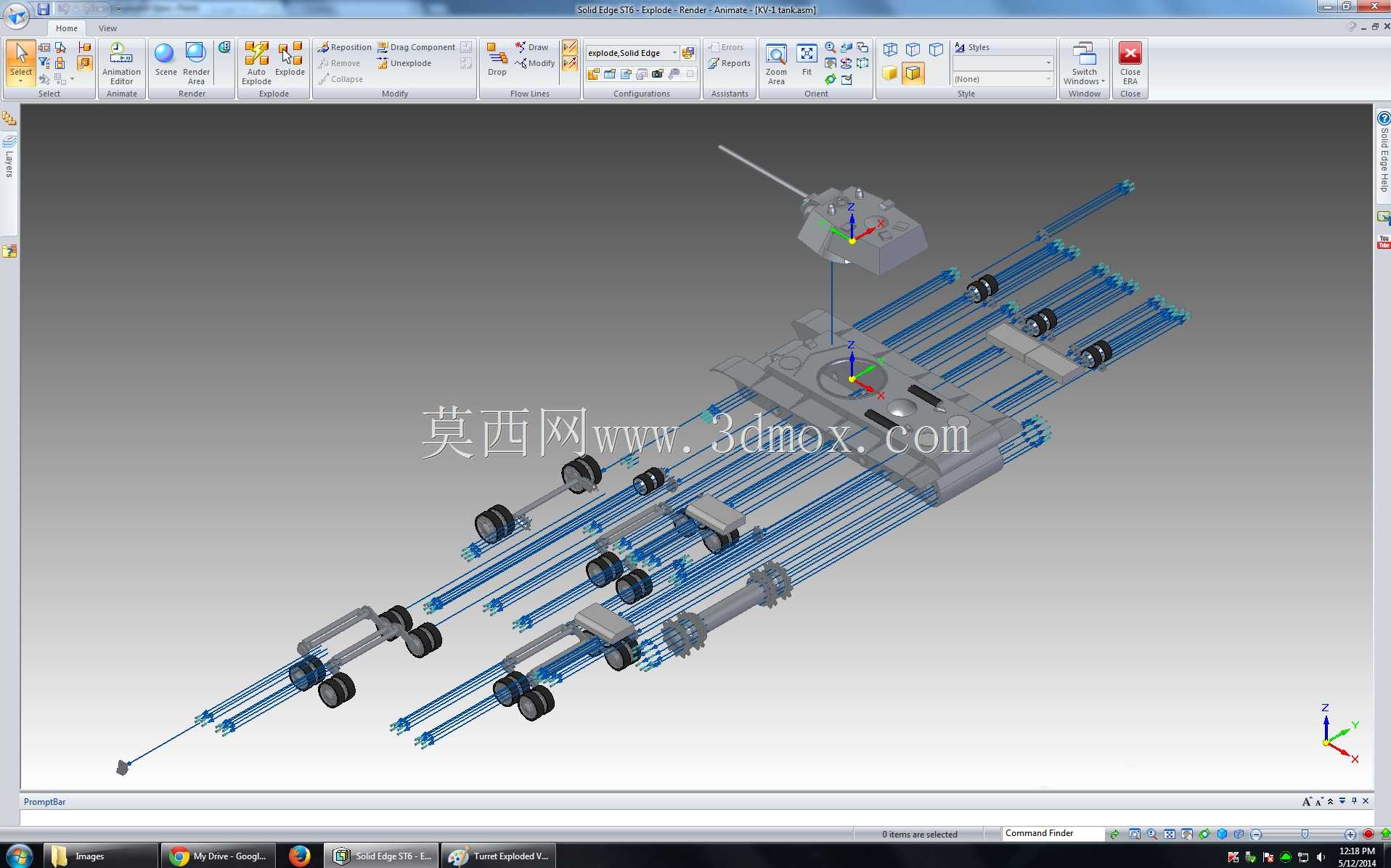
Task: Click Modify in Flow Lines group
Action: [x=534, y=63]
